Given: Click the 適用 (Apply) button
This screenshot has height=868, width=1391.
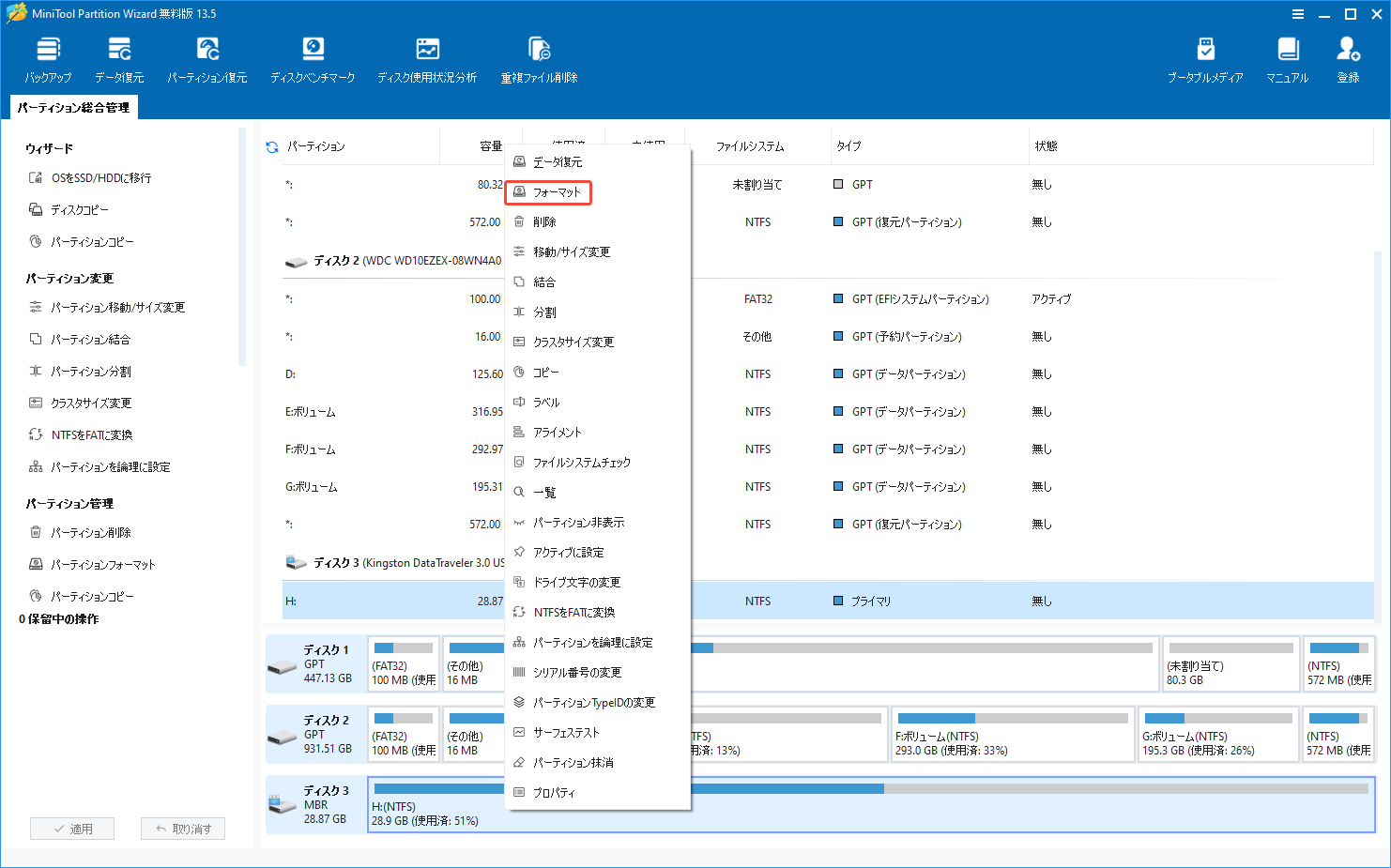Looking at the screenshot, I should coord(72,828).
